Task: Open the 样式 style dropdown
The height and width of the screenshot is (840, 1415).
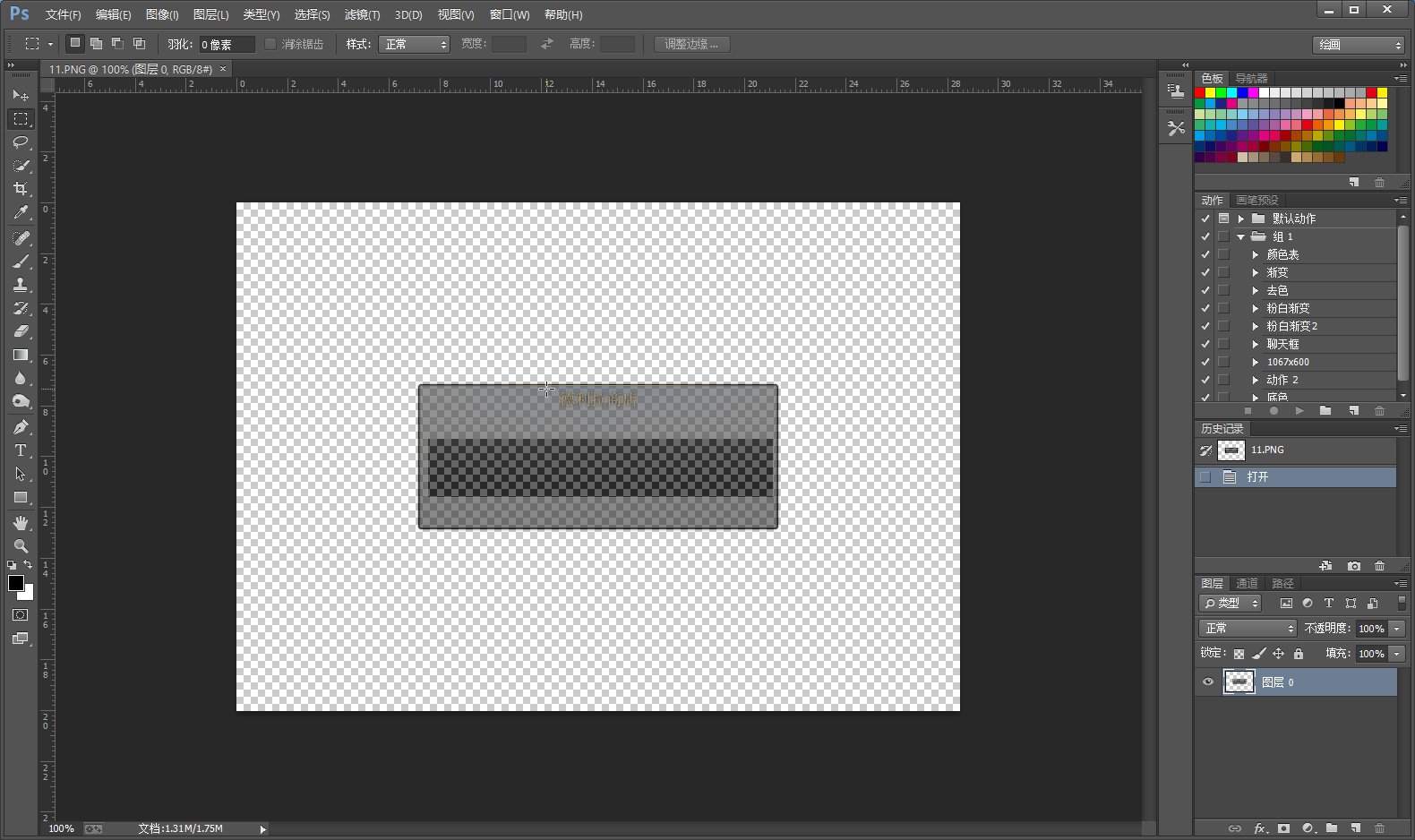Action: (414, 44)
